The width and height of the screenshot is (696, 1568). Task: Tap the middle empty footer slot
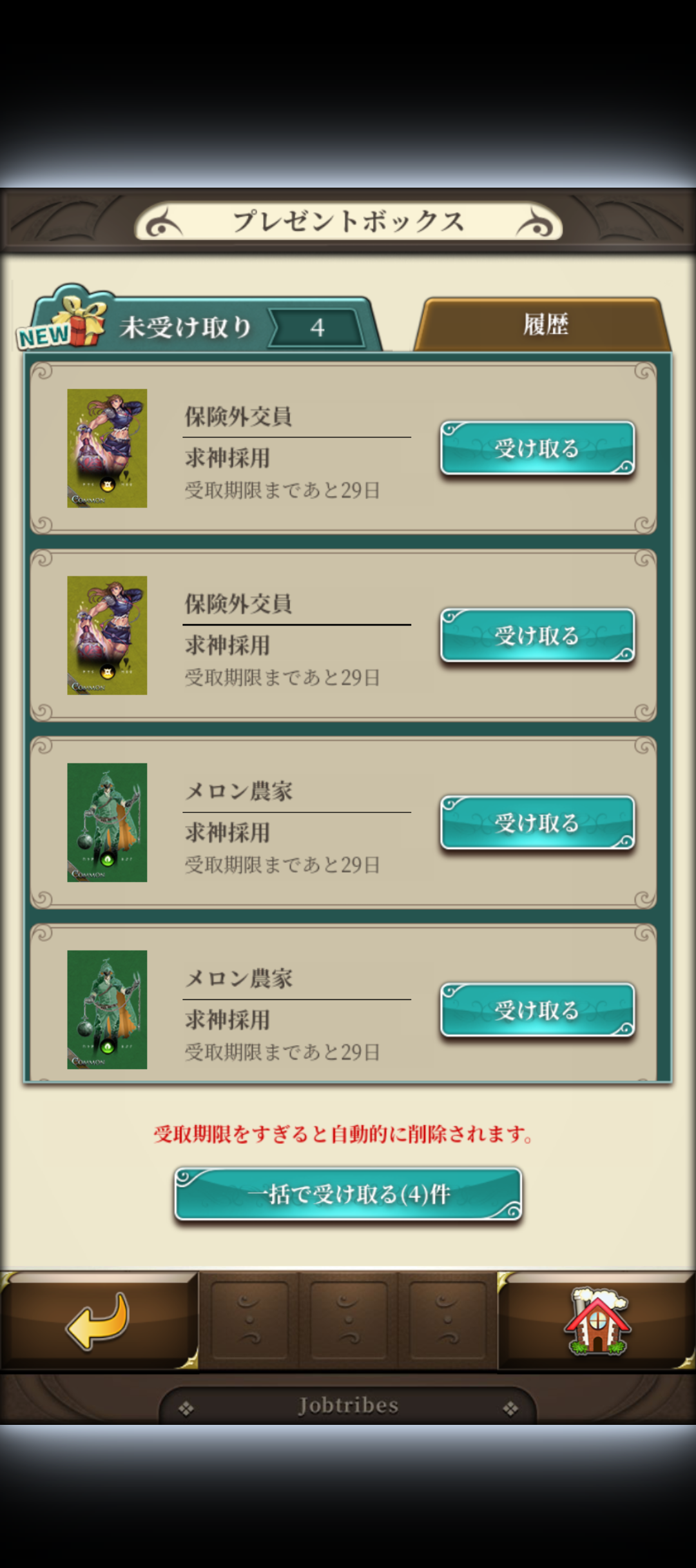click(x=349, y=1320)
